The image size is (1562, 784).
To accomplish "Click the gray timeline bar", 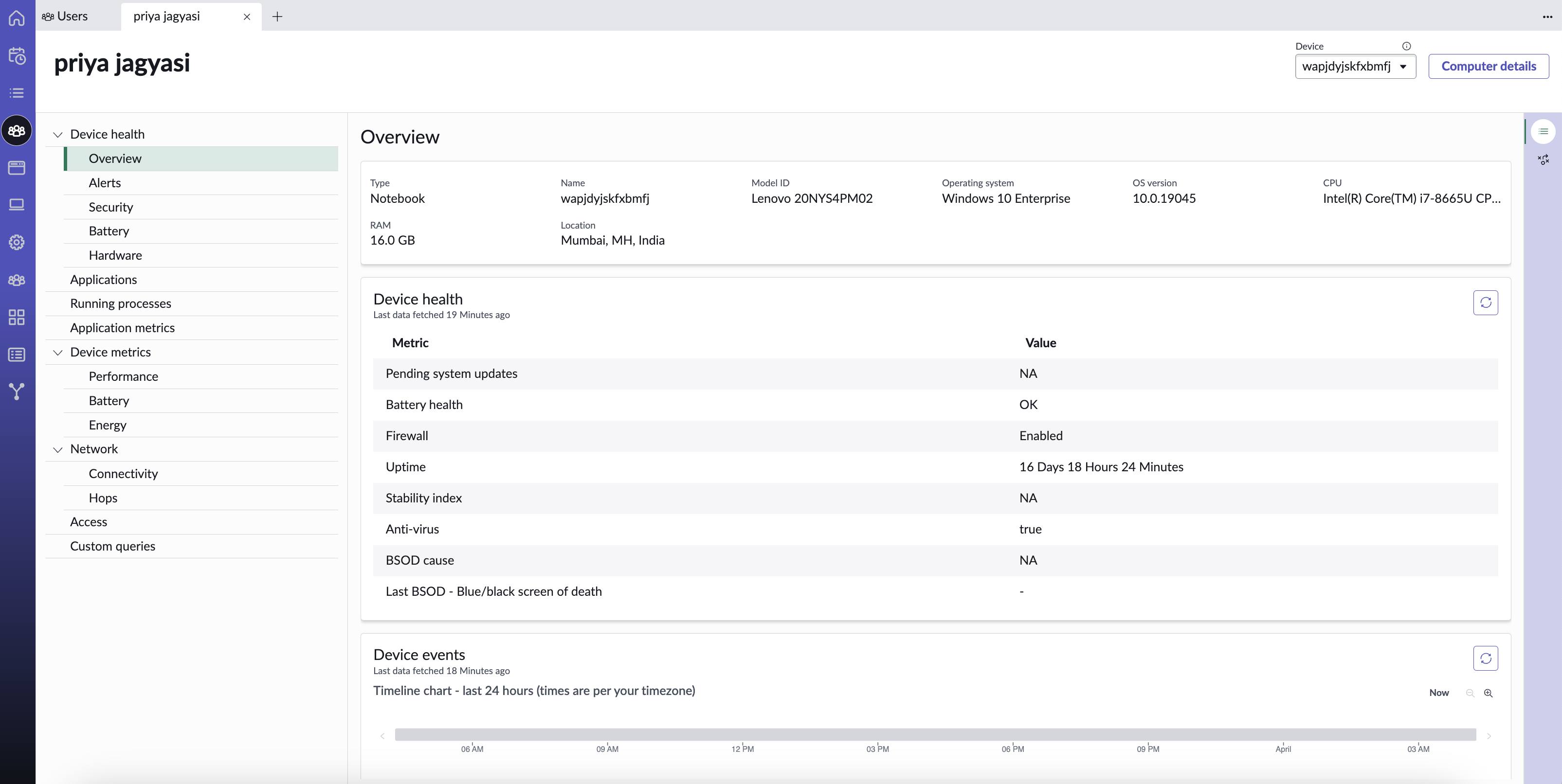I will (x=935, y=734).
